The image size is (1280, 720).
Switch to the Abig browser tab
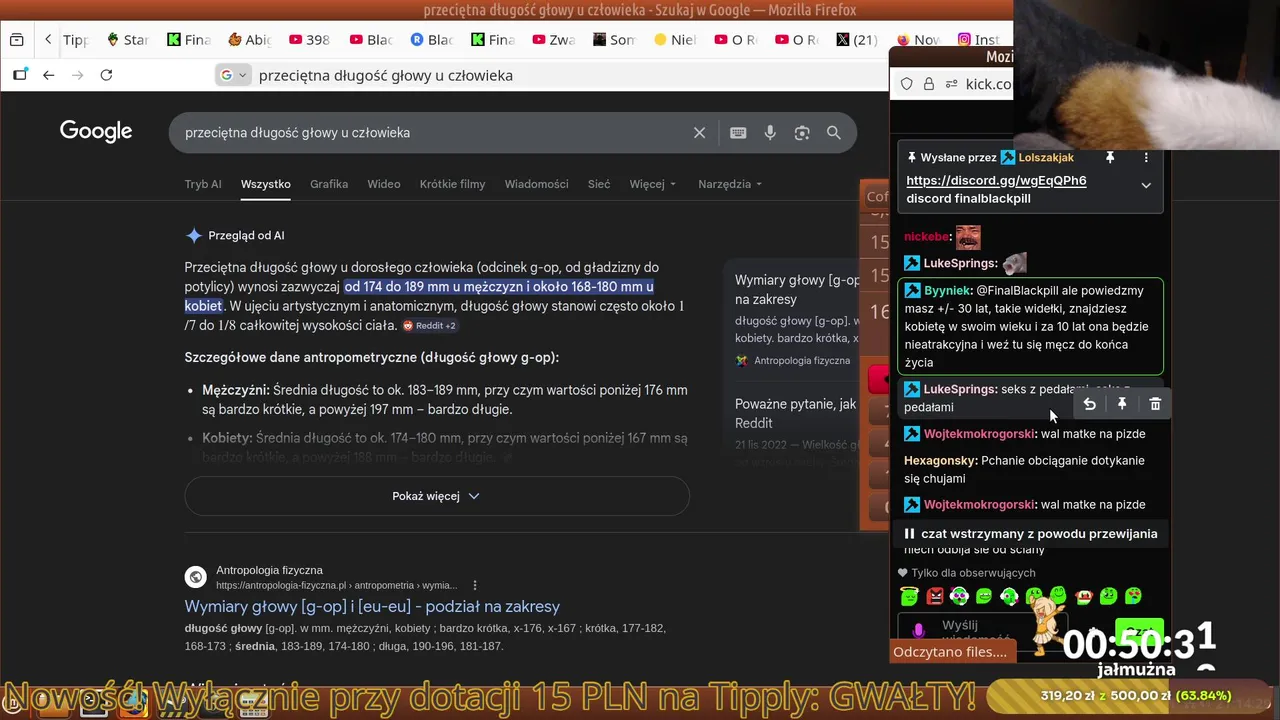click(249, 40)
